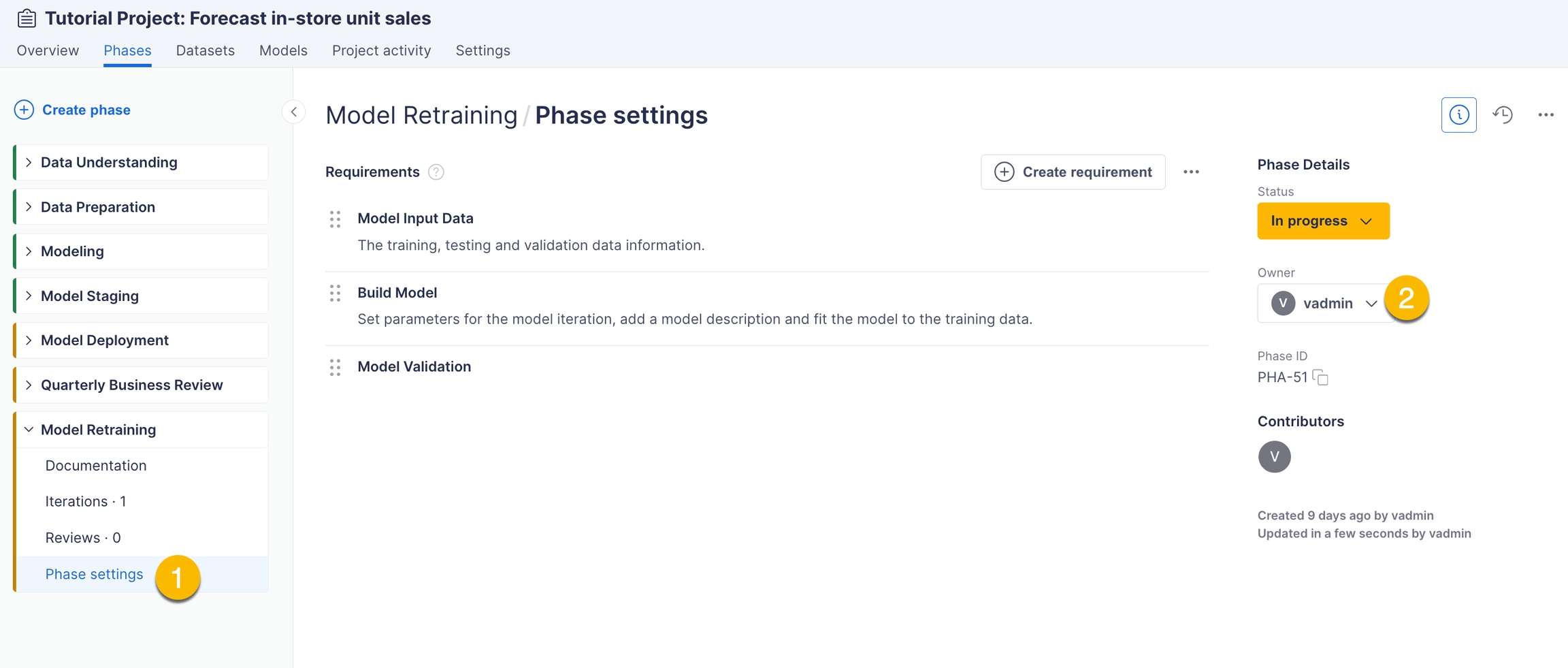Image resolution: width=1568 pixels, height=668 pixels.
Task: Expand the Data Understanding phase
Action: tap(29, 163)
